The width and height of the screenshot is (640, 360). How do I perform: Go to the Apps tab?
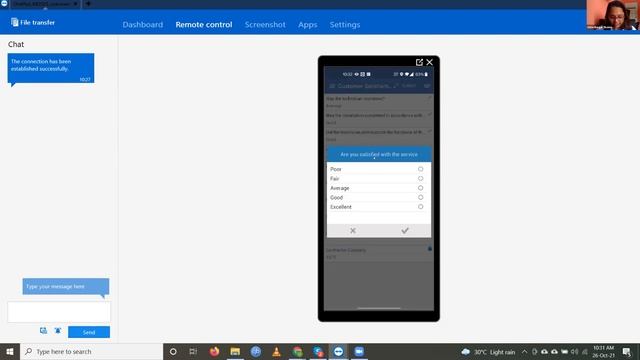pyautogui.click(x=307, y=24)
